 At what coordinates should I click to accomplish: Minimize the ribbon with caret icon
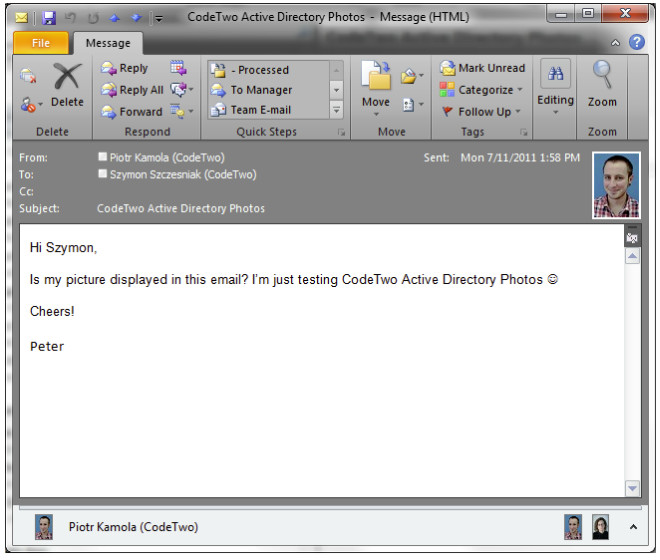click(615, 43)
